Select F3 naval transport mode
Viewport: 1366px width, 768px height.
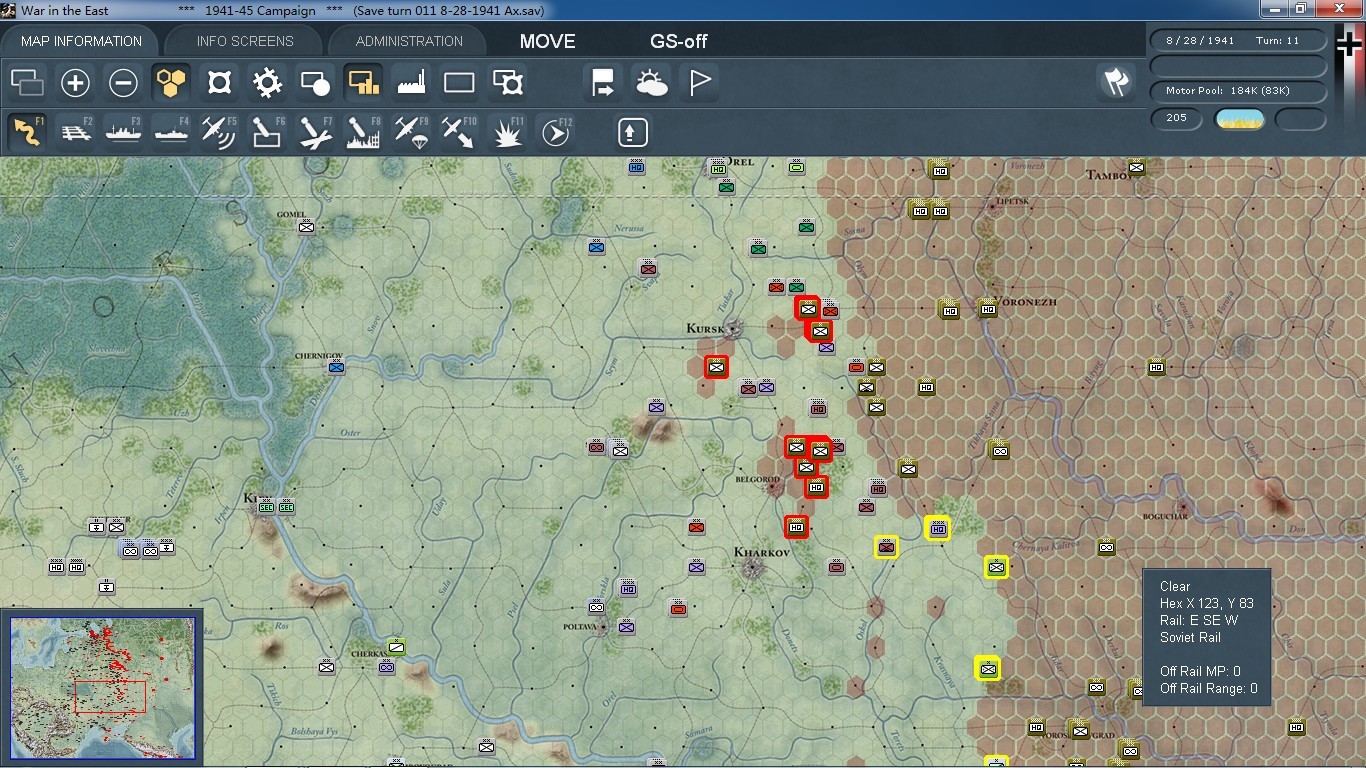tap(123, 132)
